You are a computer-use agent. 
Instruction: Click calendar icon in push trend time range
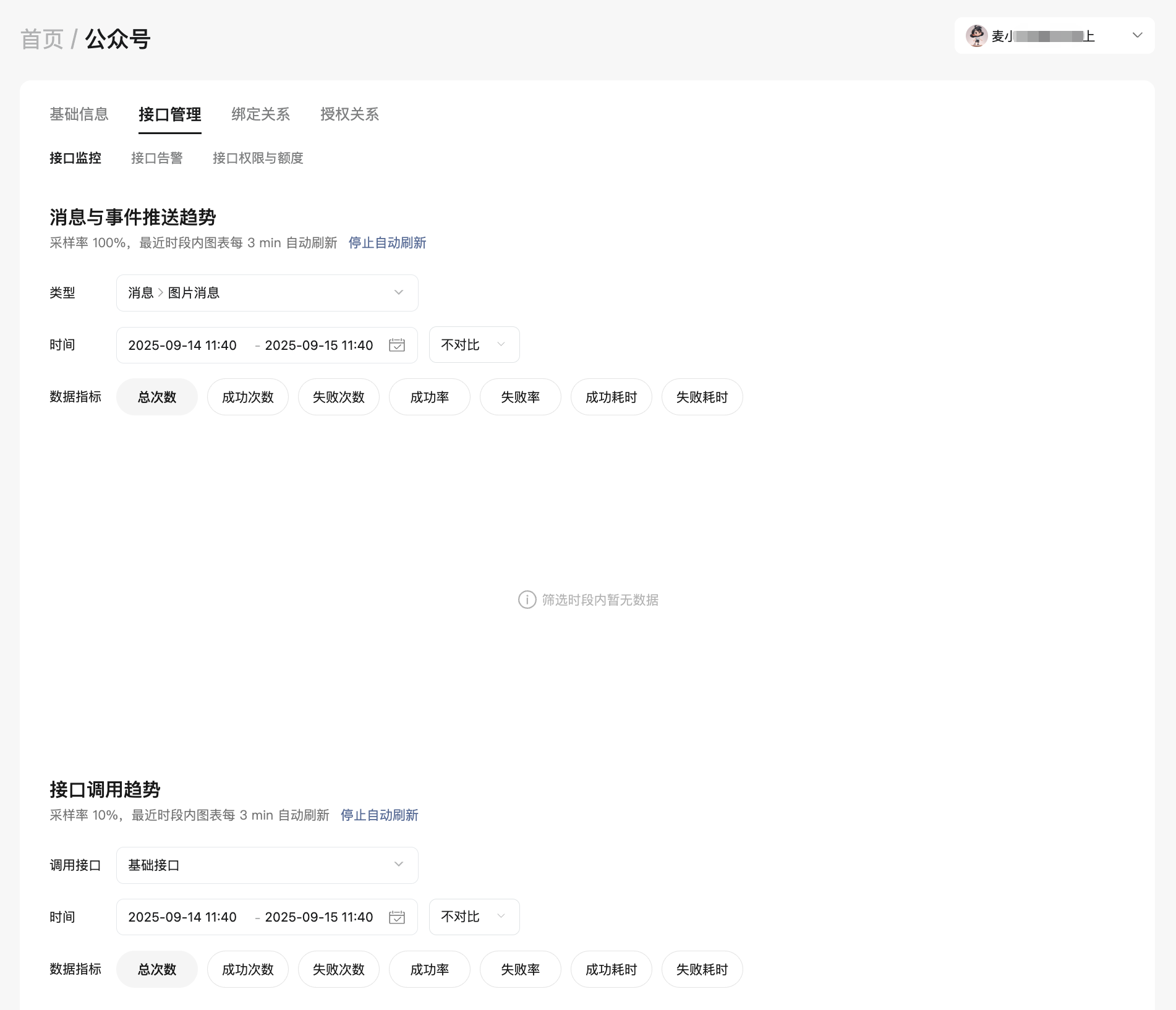click(397, 345)
